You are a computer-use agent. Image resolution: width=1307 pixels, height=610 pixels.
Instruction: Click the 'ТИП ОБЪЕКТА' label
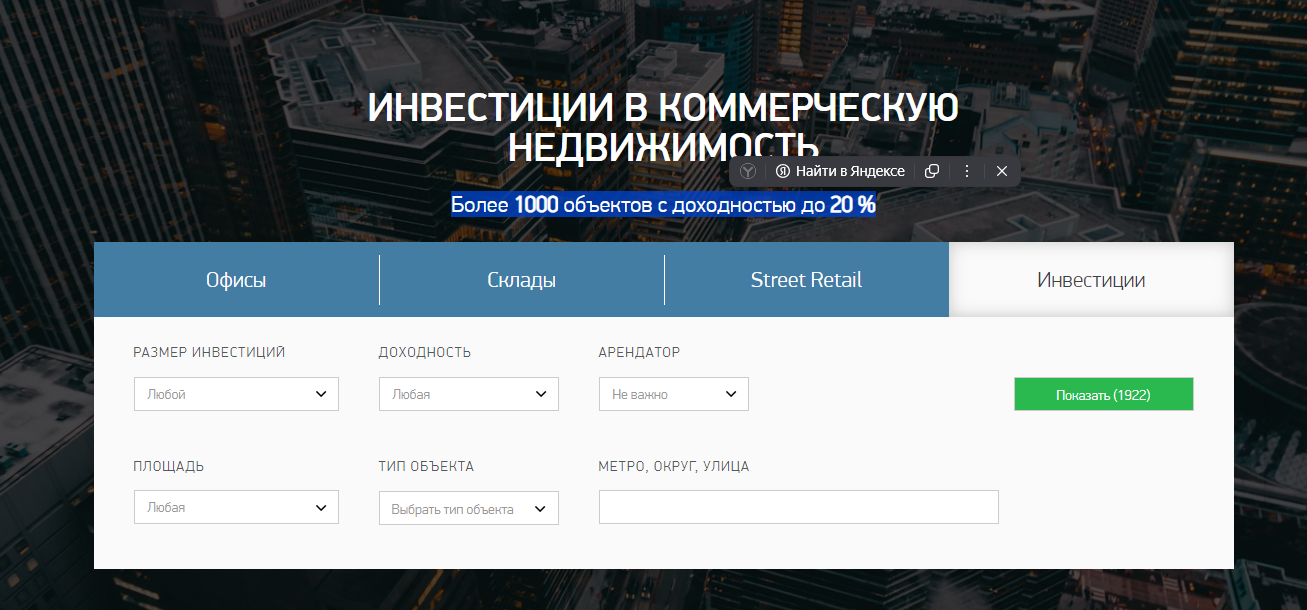[x=426, y=467]
